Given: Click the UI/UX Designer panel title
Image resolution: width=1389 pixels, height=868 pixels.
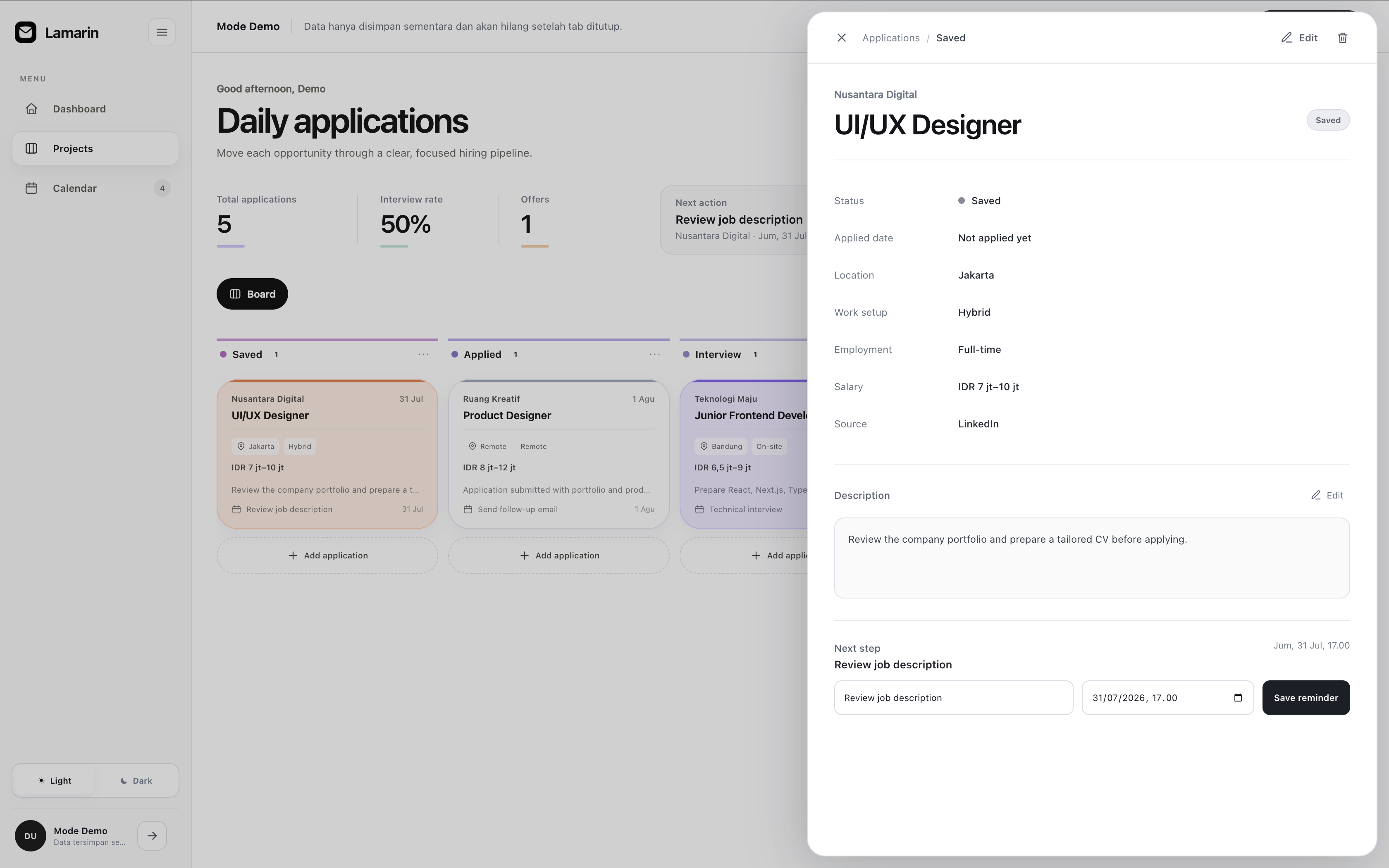Looking at the screenshot, I should tap(927, 124).
